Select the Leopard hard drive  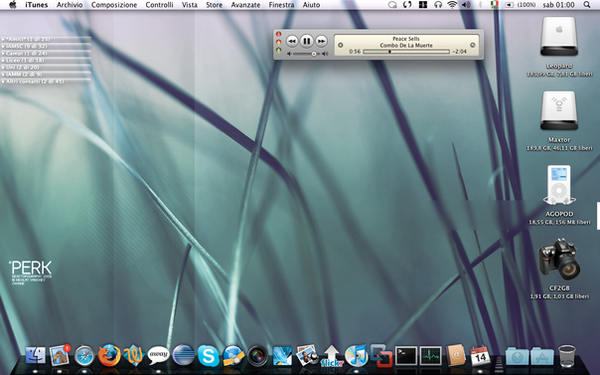click(559, 36)
